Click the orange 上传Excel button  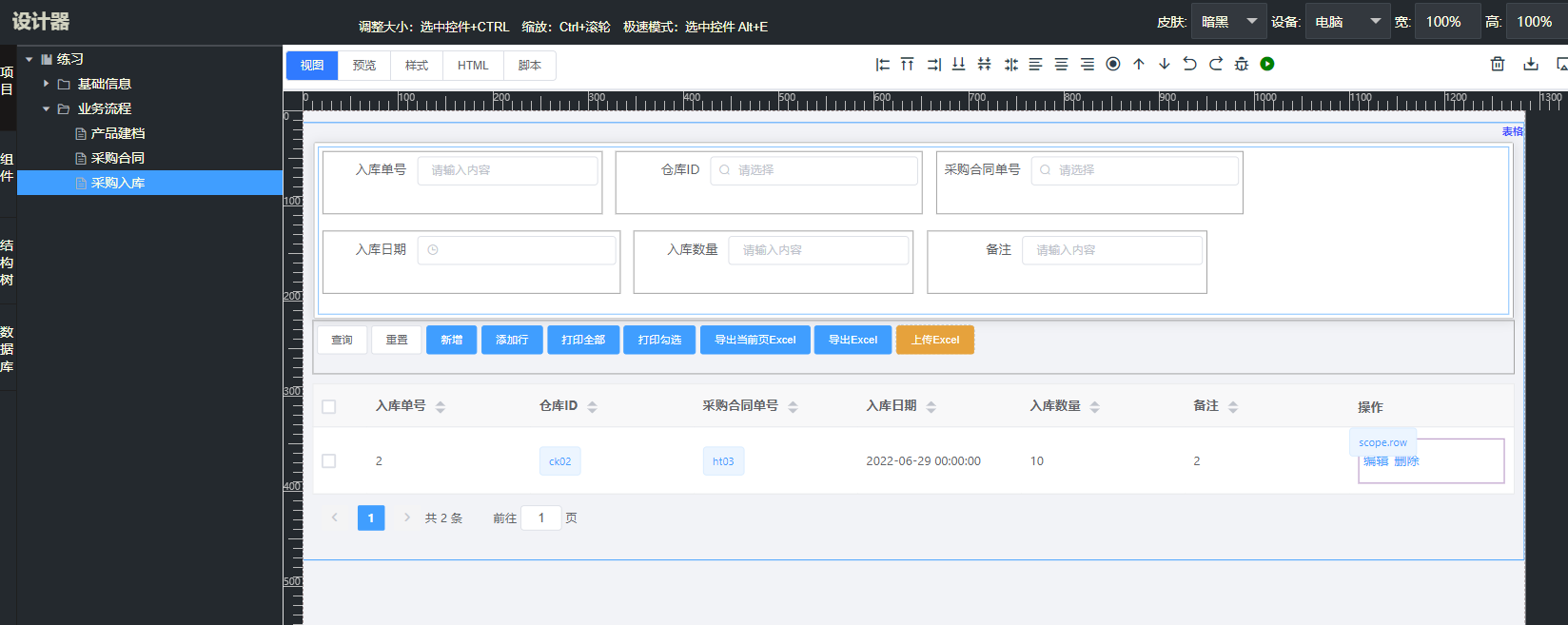[935, 340]
